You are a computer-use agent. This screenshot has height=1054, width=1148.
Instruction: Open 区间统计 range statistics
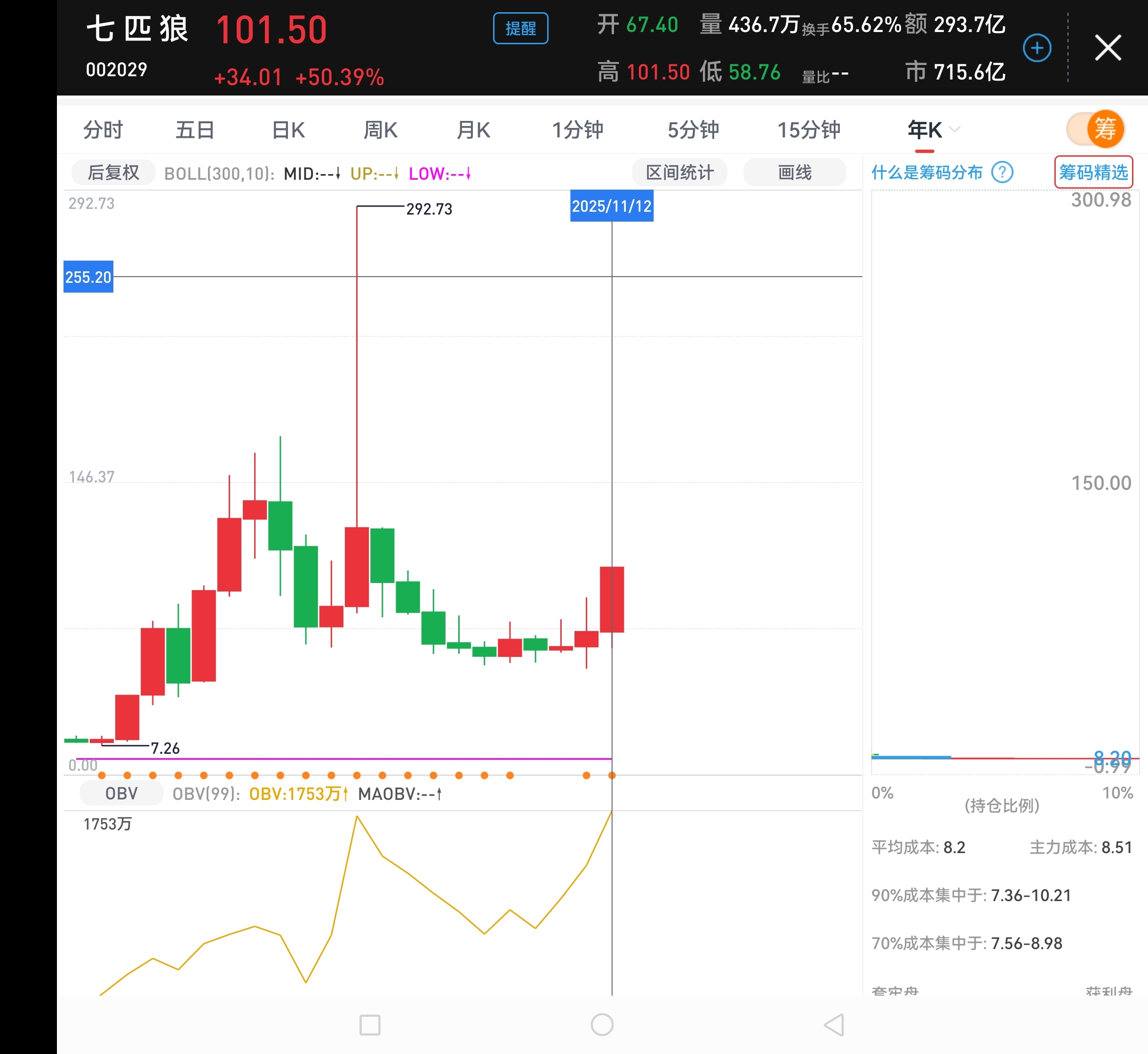pos(679,172)
